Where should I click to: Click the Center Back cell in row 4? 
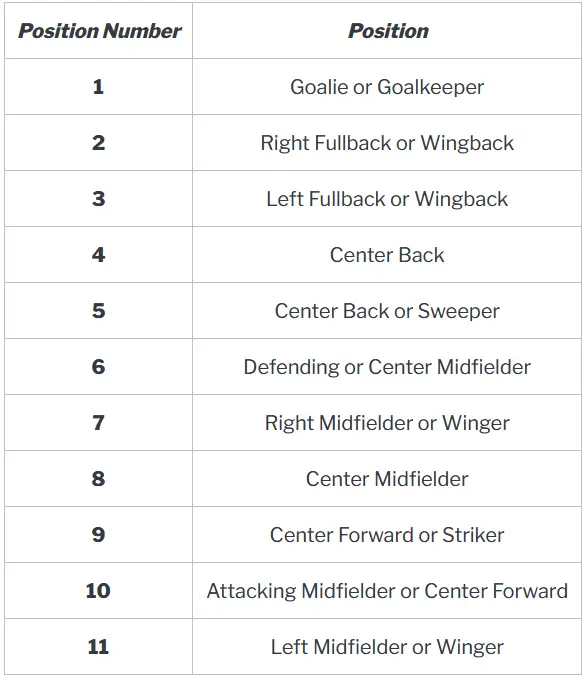(x=387, y=255)
